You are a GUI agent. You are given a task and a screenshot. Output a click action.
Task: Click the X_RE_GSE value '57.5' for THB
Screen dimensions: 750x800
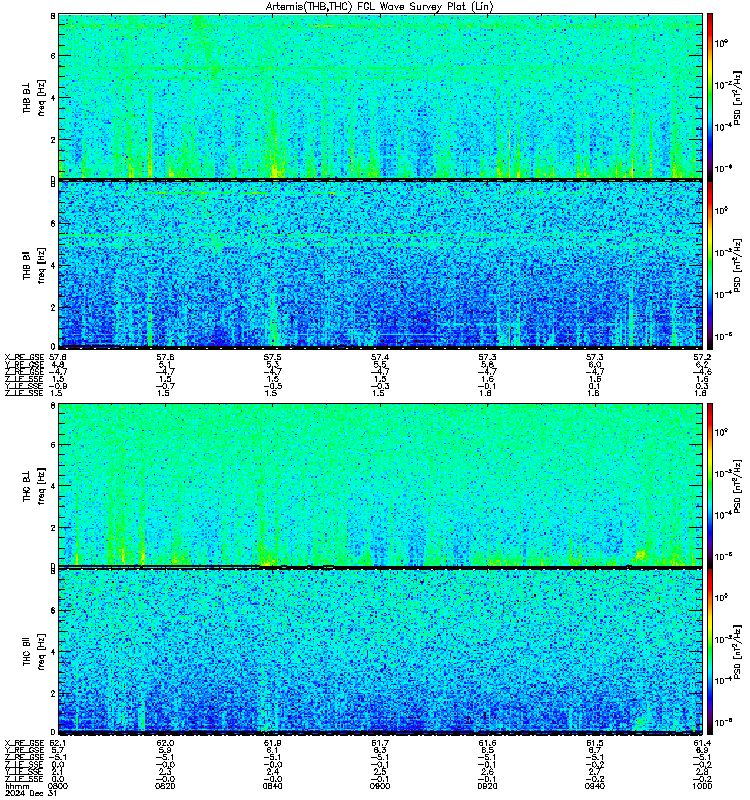[272, 357]
